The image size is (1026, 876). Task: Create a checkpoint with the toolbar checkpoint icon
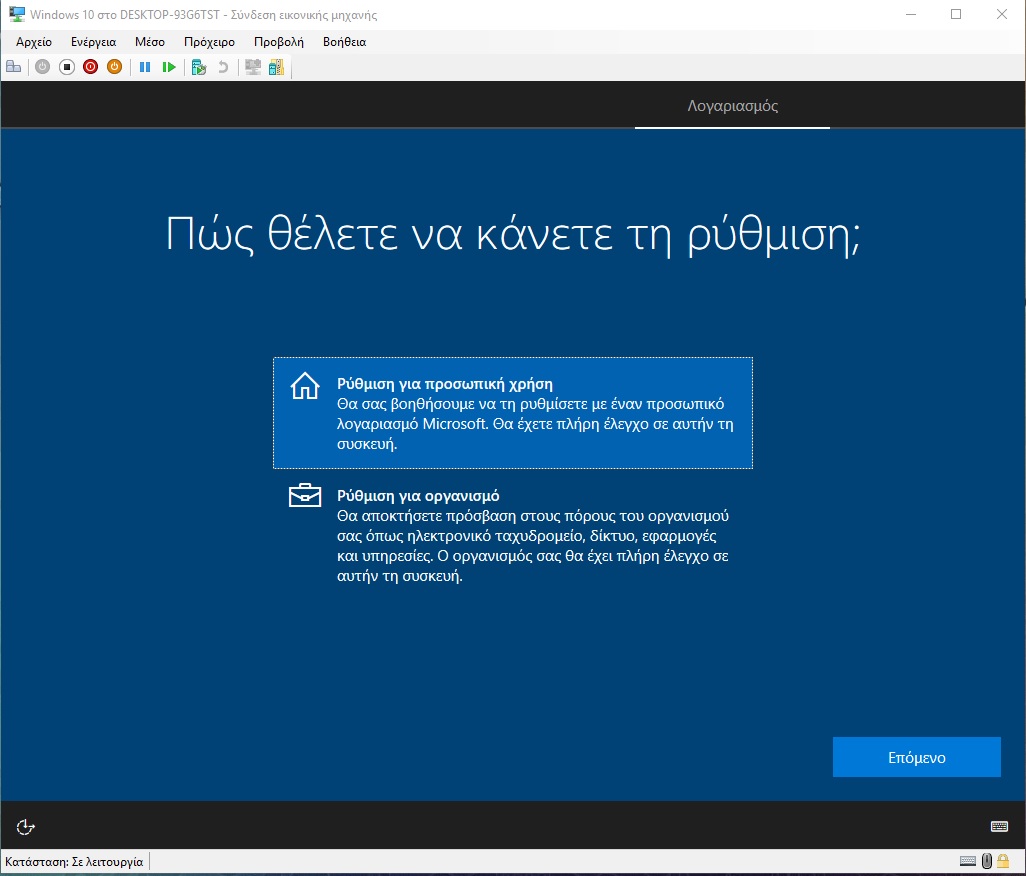click(199, 67)
